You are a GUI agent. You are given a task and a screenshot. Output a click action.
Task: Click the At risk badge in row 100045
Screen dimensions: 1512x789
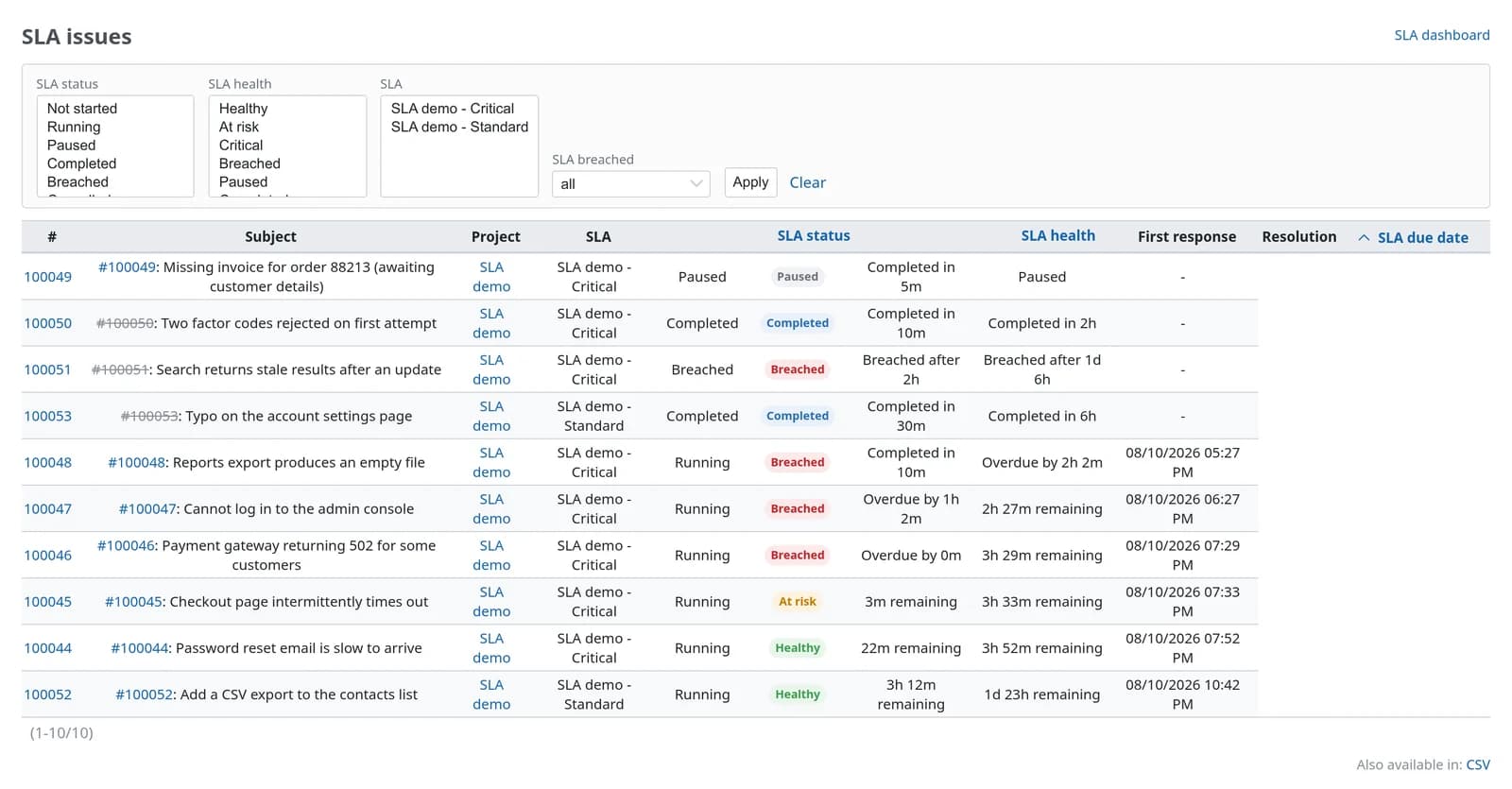(x=798, y=601)
